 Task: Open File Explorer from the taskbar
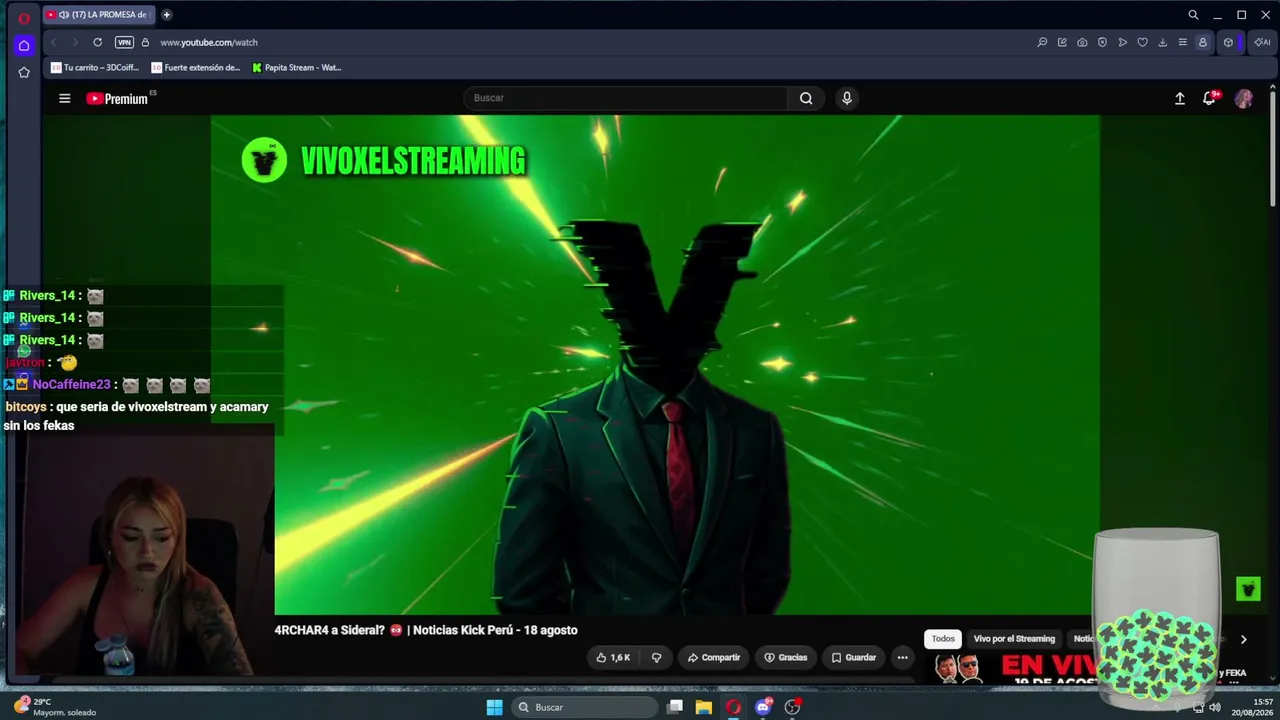point(704,707)
